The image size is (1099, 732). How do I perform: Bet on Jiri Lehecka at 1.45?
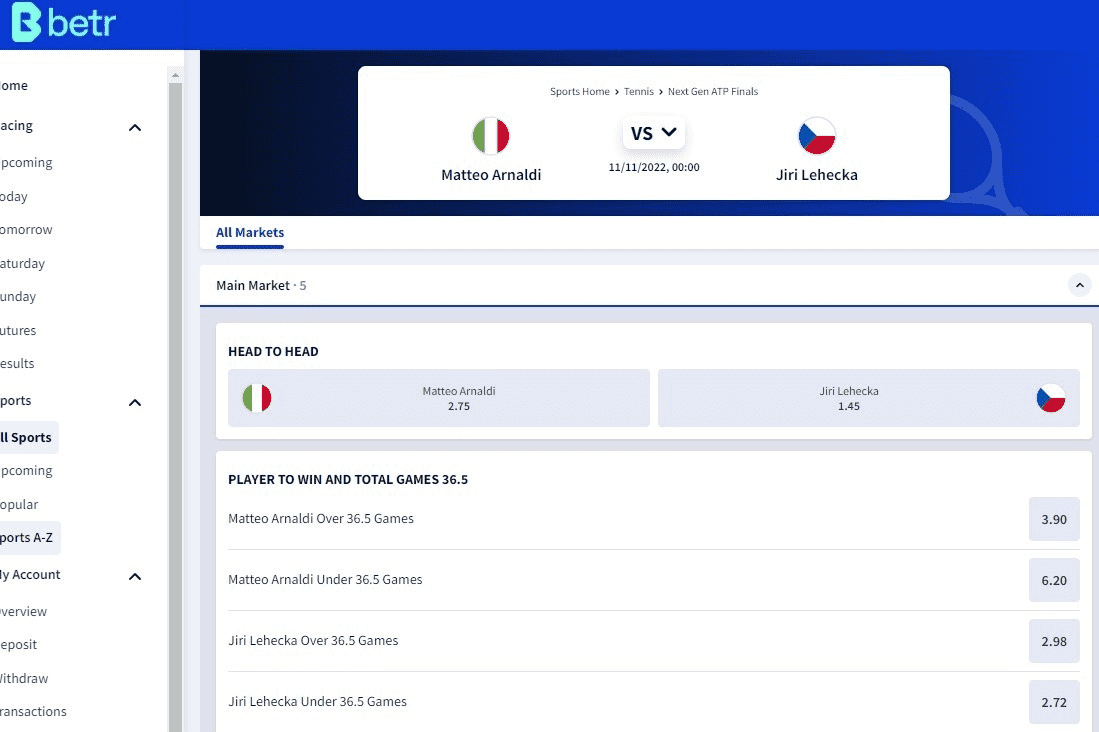[x=868, y=398]
